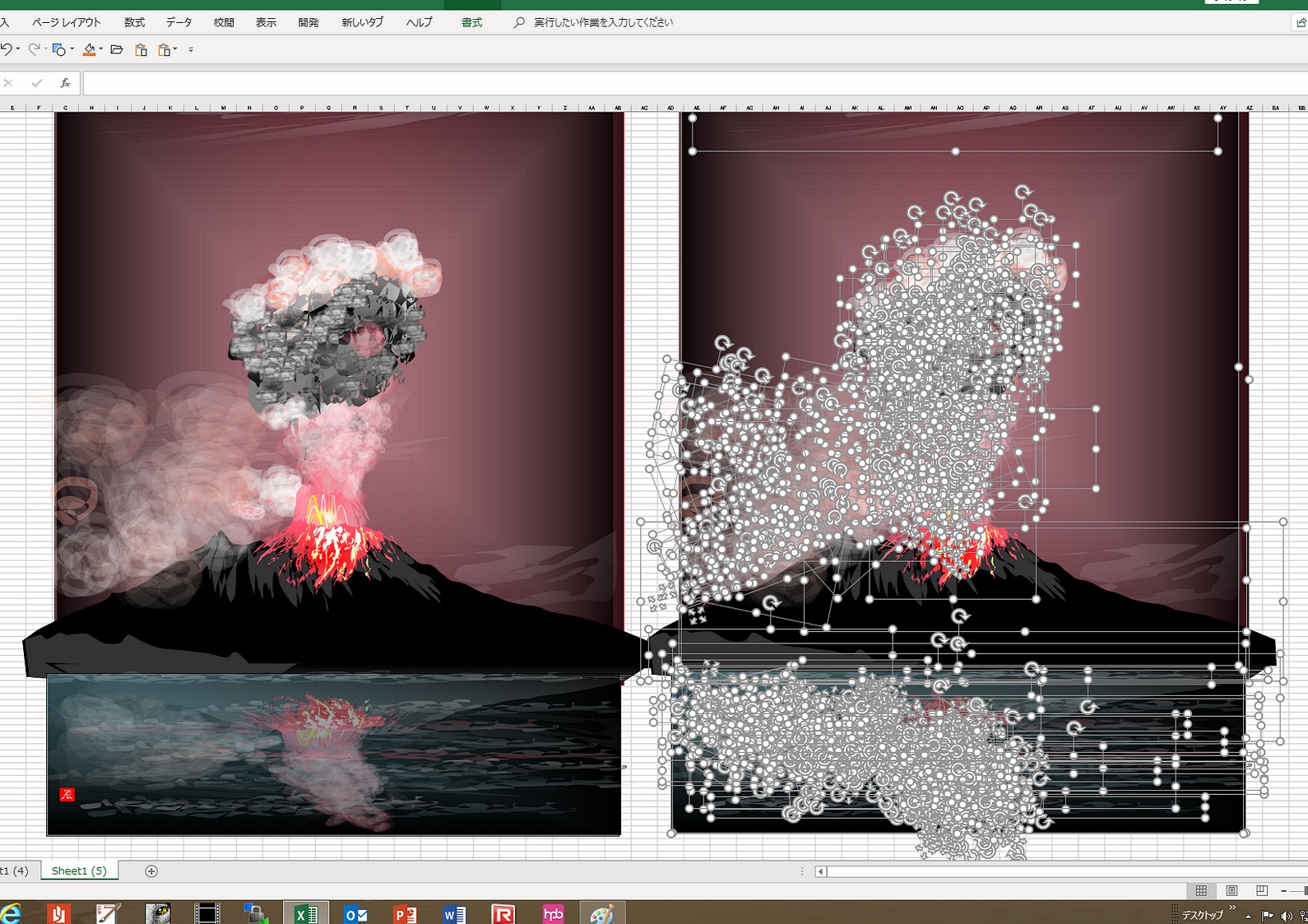Screen dimensions: 1308x924
Task: Click the 実行したい作業 search box
Action: pyautogui.click(x=603, y=22)
